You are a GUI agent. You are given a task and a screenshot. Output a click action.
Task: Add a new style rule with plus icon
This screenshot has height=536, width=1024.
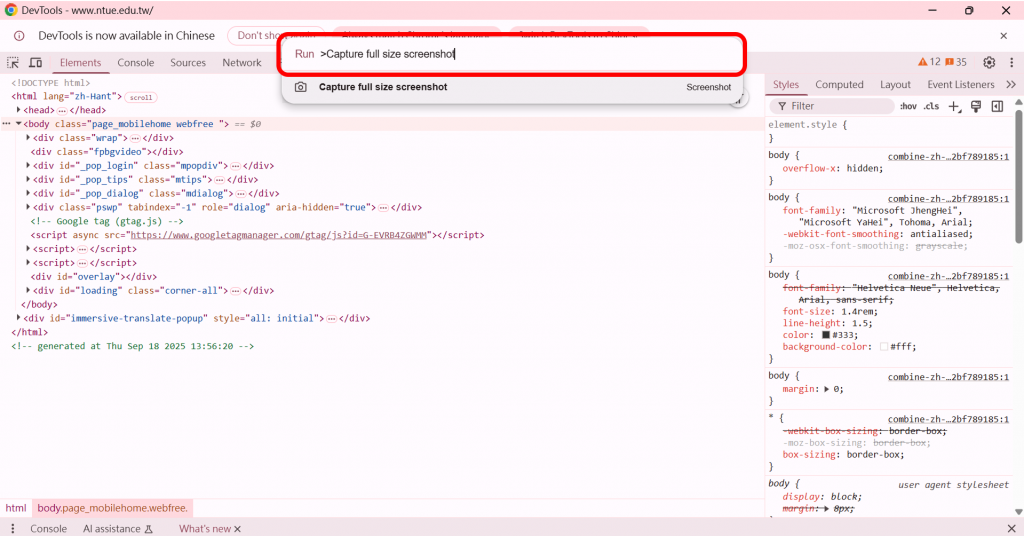point(954,106)
